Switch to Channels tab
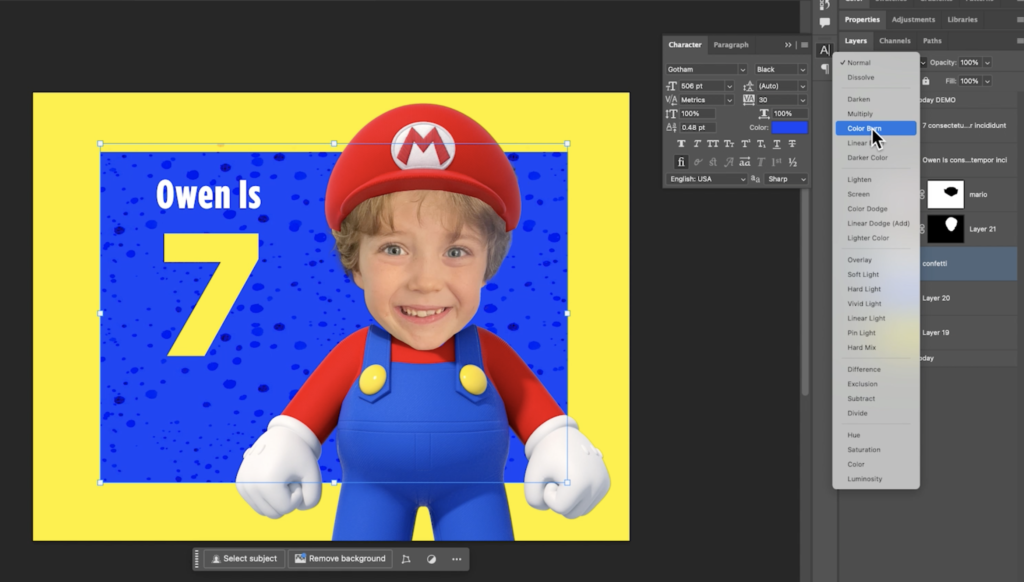This screenshot has height=582, width=1024. 895,40
